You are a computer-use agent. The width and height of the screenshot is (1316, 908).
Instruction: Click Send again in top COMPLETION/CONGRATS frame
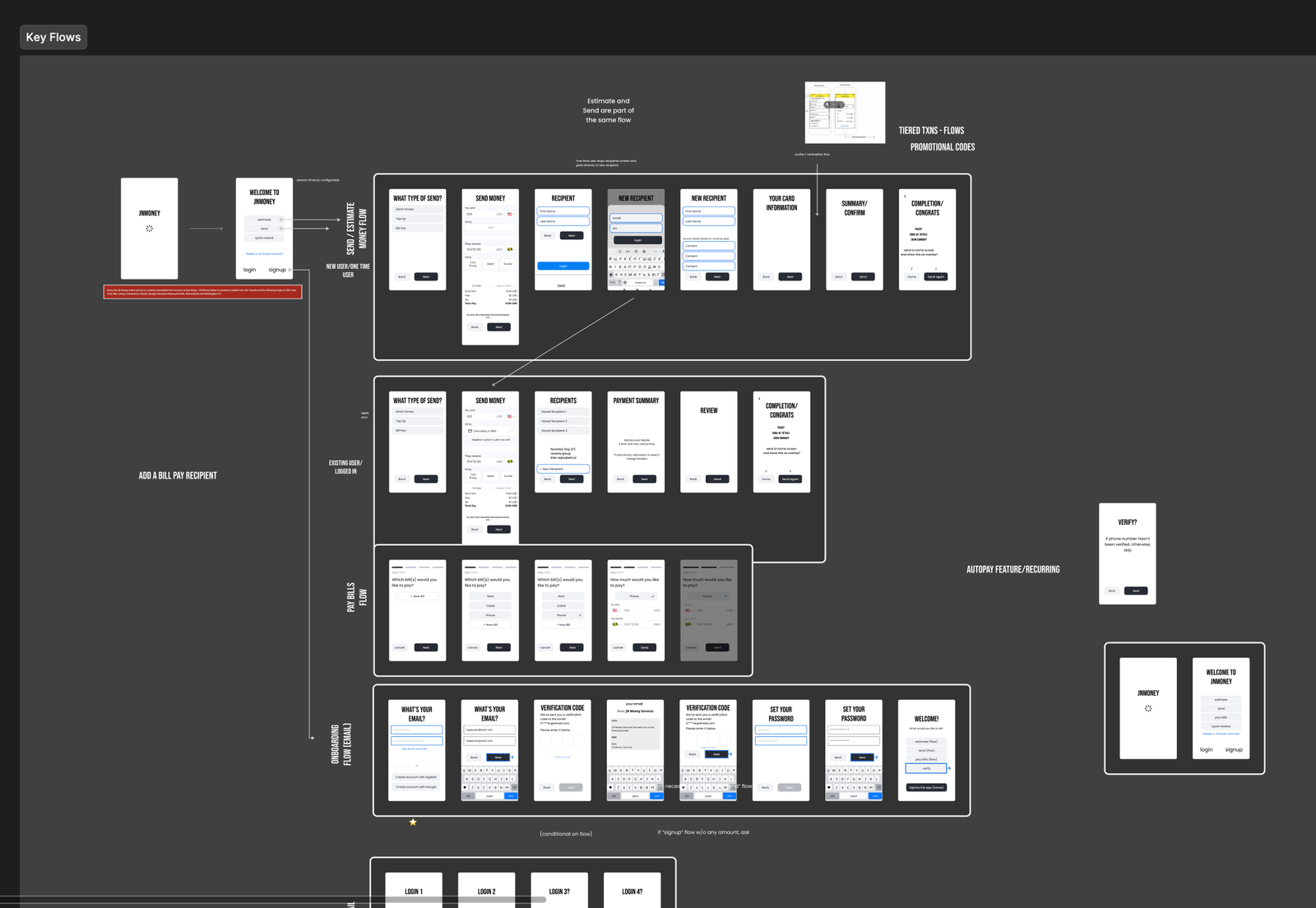point(936,276)
